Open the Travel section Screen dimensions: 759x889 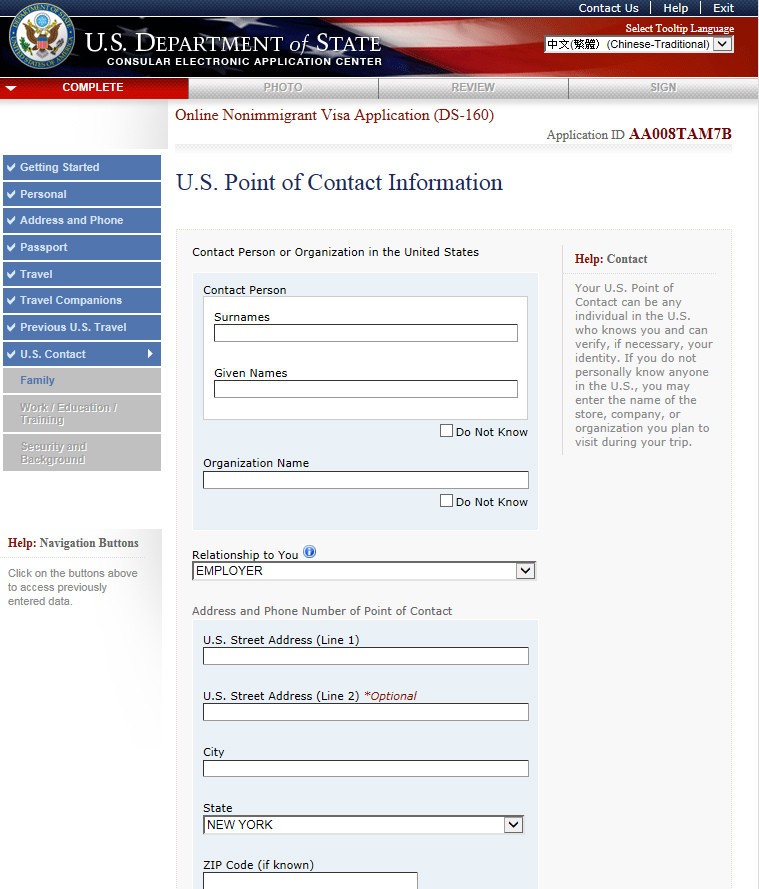tap(82, 274)
